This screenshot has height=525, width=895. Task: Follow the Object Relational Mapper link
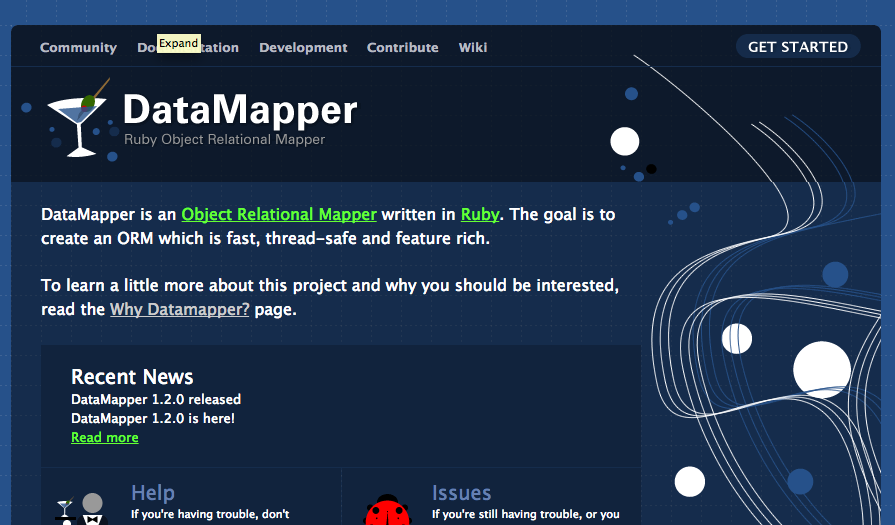tap(279, 215)
